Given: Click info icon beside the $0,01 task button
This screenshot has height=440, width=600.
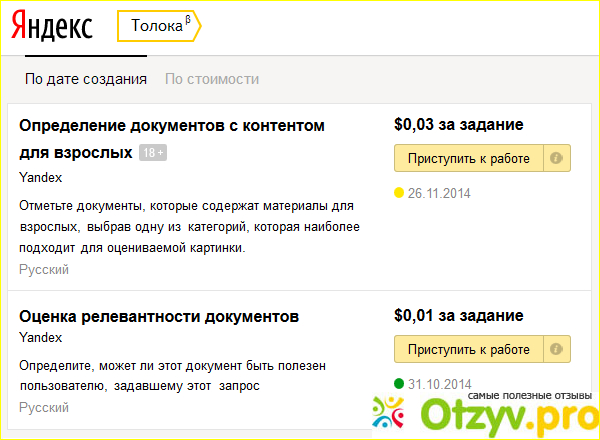Looking at the screenshot, I should click(x=557, y=349).
